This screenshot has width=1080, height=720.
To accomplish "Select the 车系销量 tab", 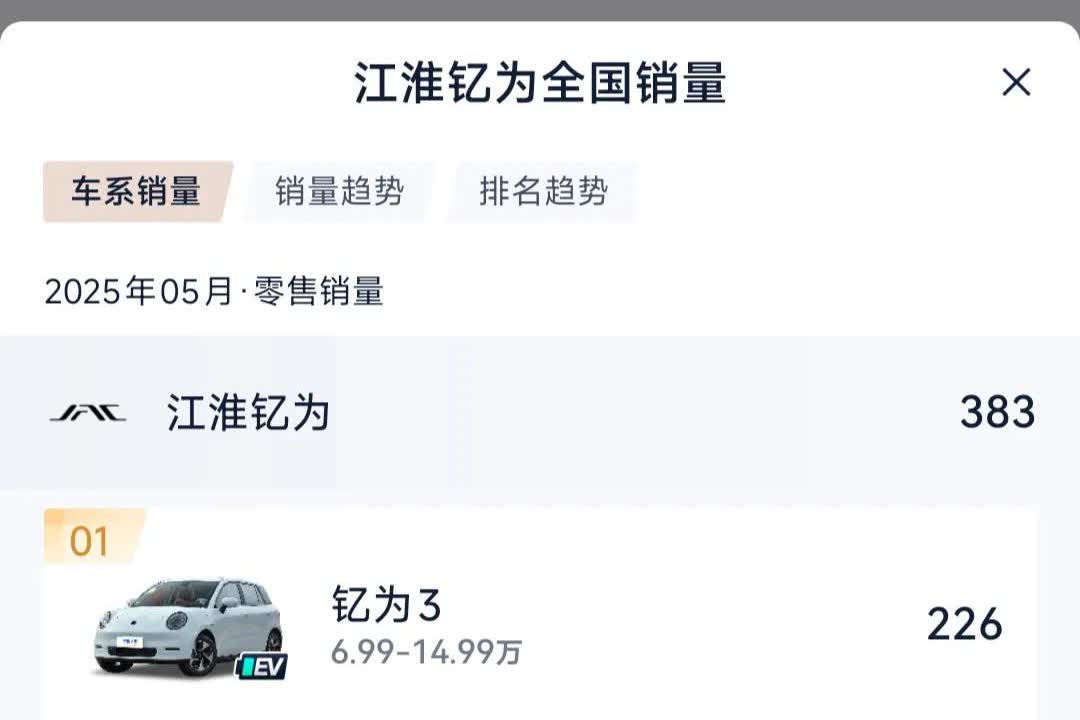I will (x=137, y=192).
